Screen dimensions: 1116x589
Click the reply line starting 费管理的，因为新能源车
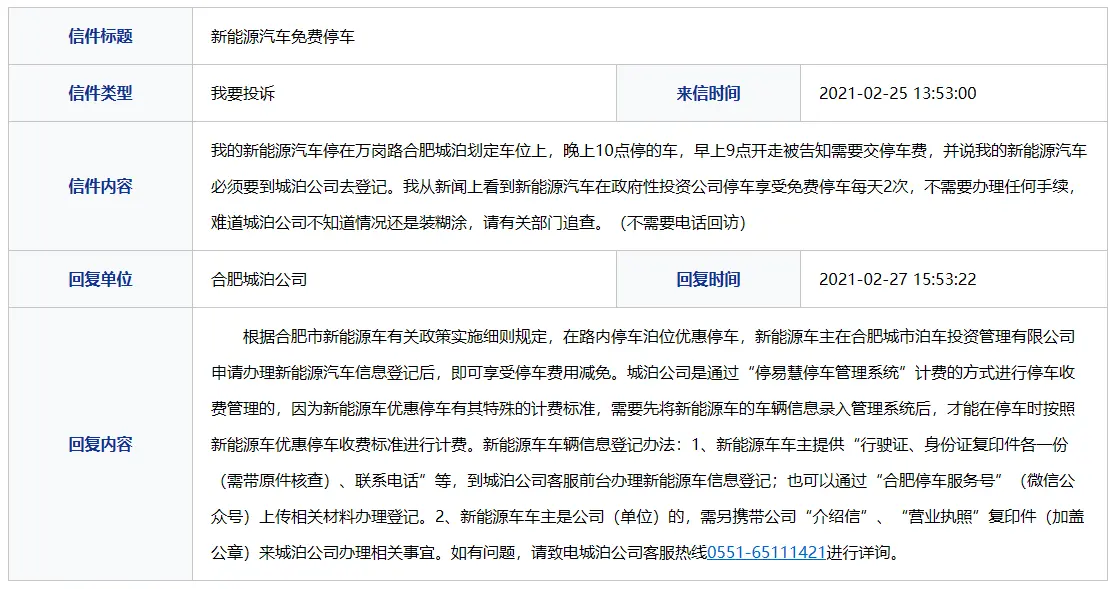click(643, 409)
